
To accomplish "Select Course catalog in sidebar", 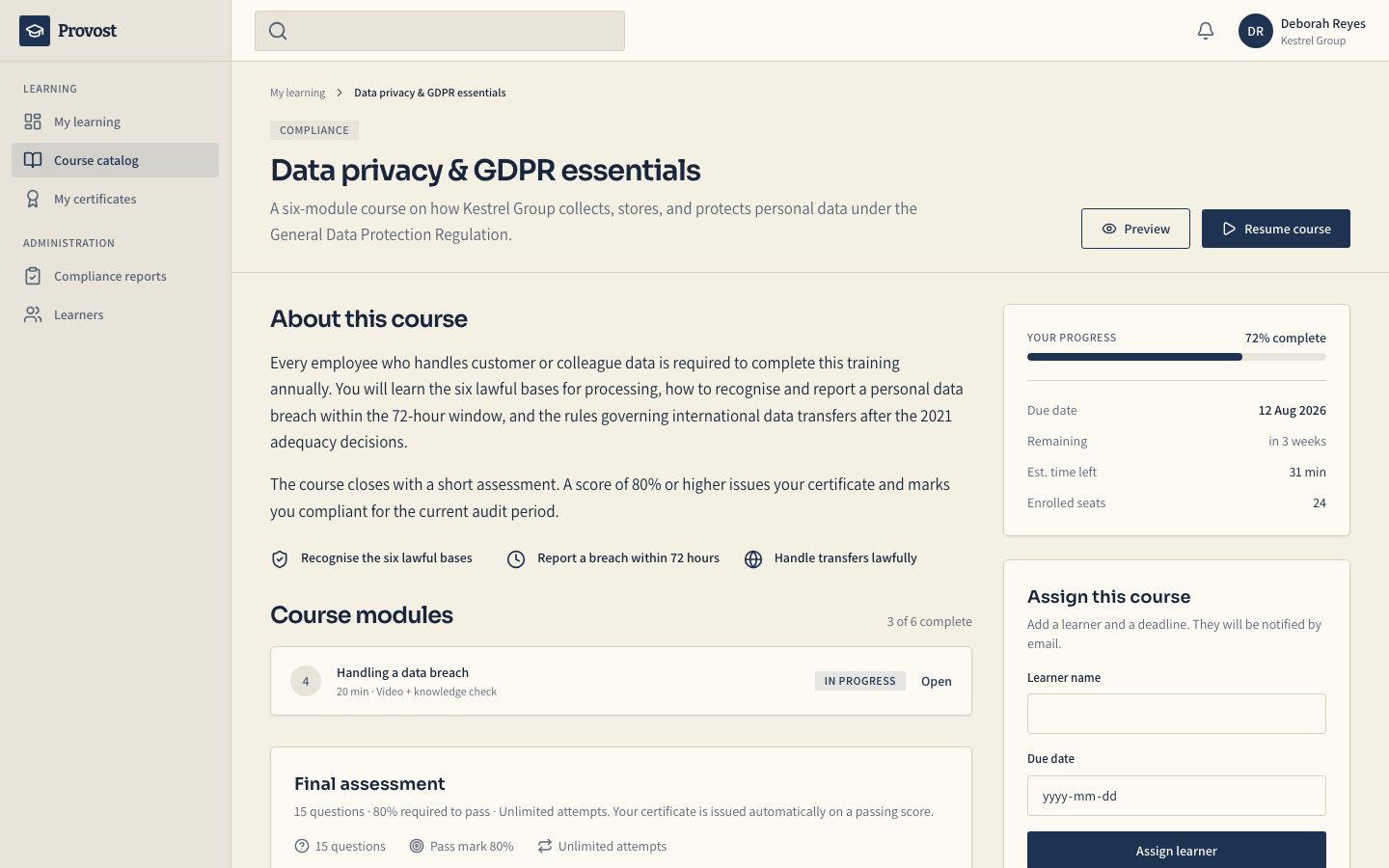I will coord(115,160).
